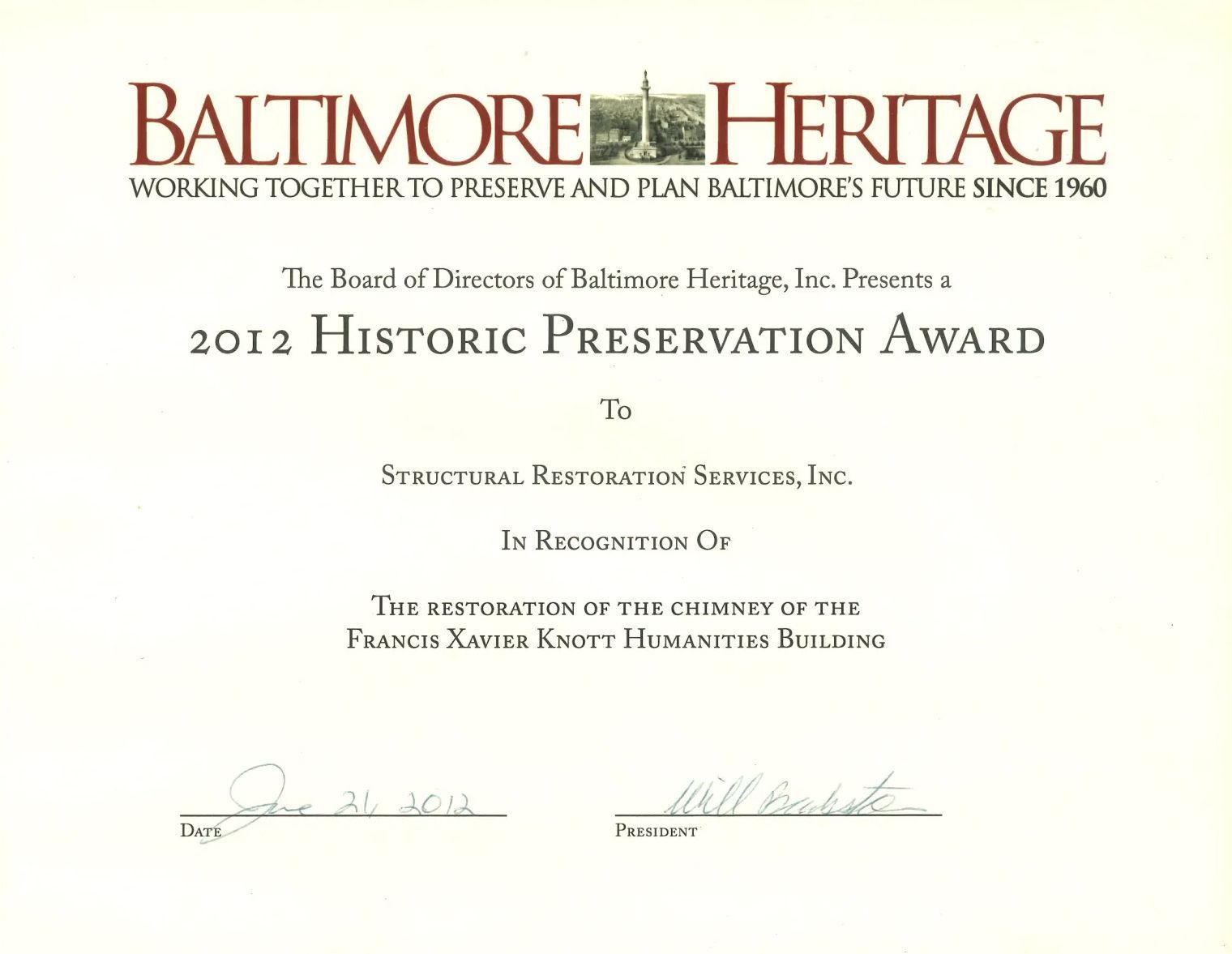The image size is (1232, 954).
Task: Click the president signature line
Action: (778, 817)
